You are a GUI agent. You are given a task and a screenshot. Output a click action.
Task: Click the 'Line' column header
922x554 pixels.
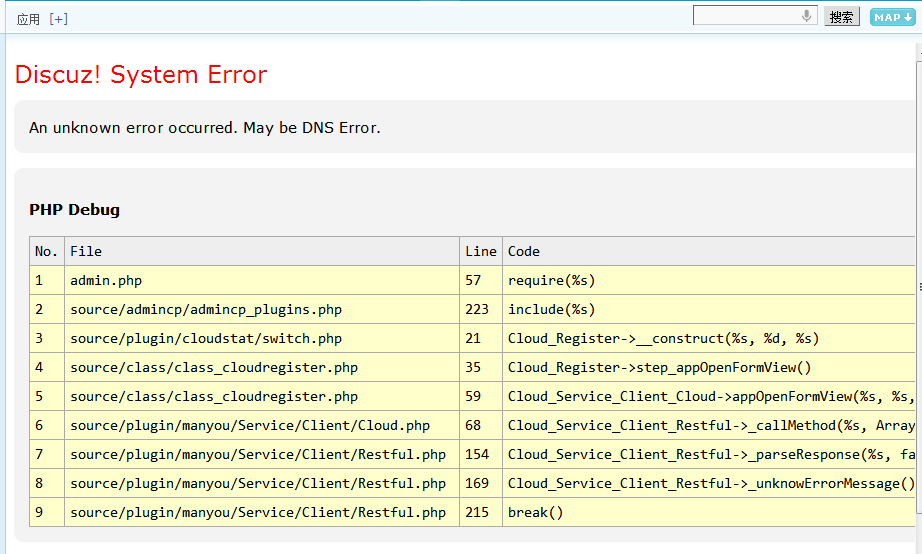481,251
